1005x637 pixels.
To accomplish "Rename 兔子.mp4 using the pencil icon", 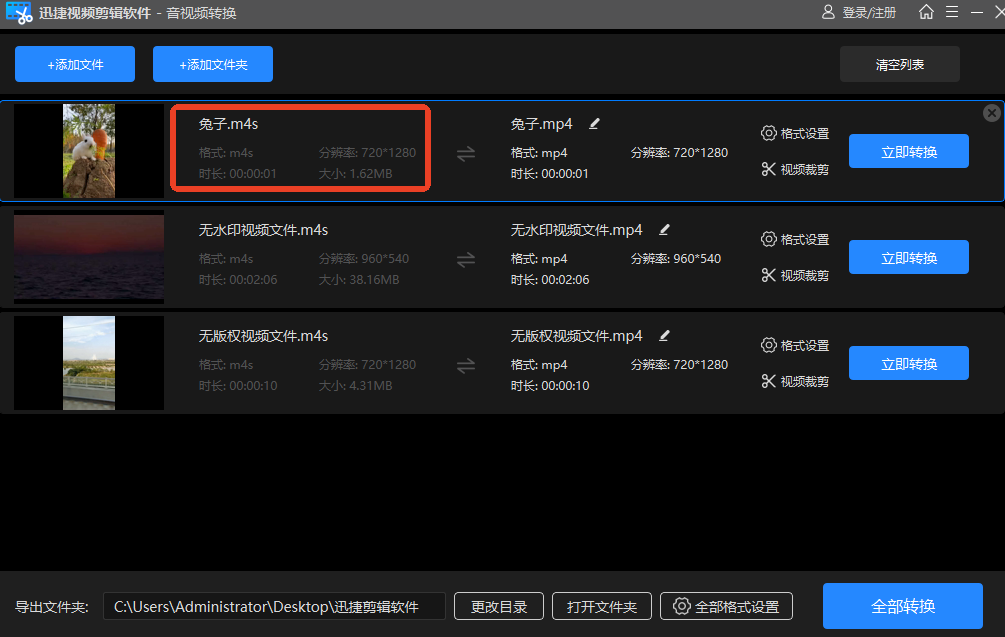I will [593, 123].
